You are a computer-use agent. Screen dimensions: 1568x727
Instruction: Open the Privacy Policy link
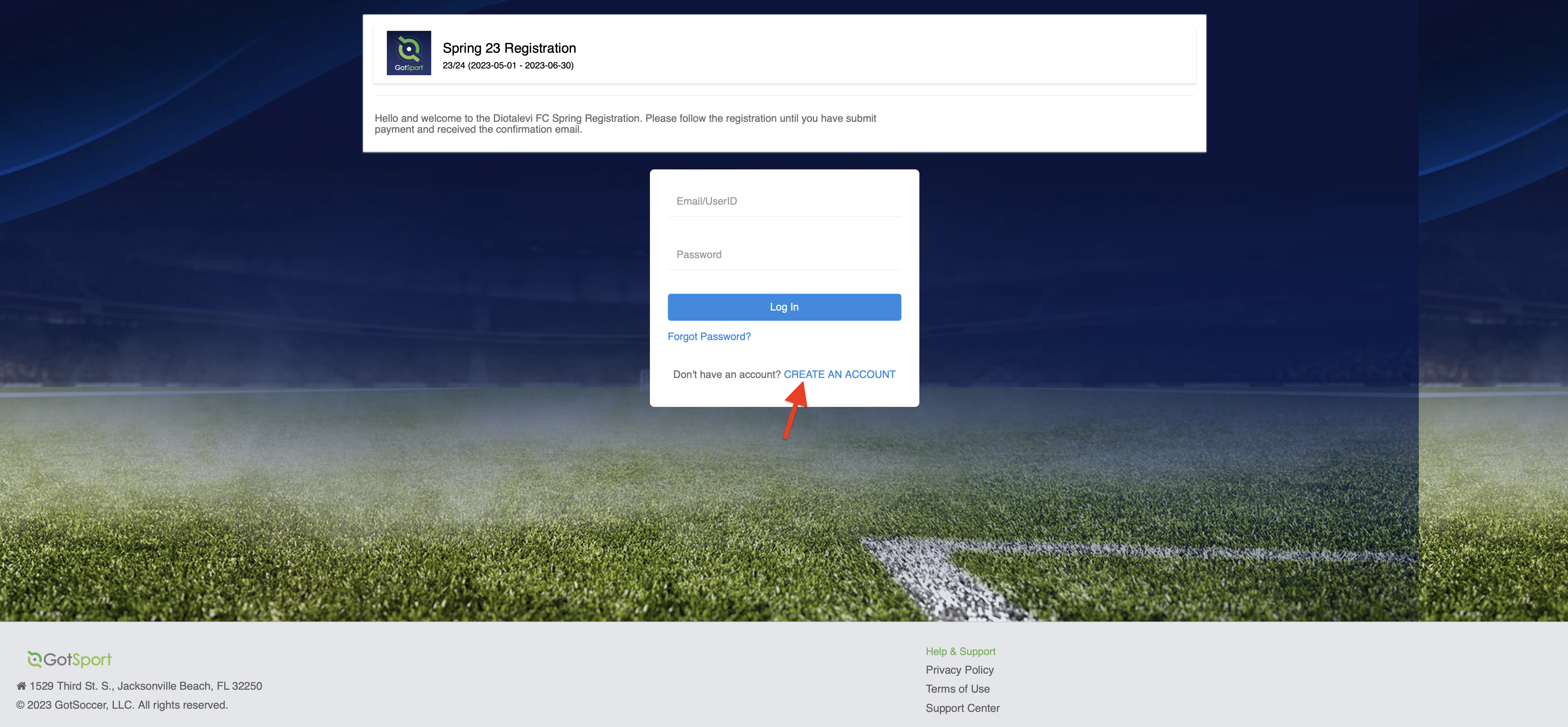point(959,670)
